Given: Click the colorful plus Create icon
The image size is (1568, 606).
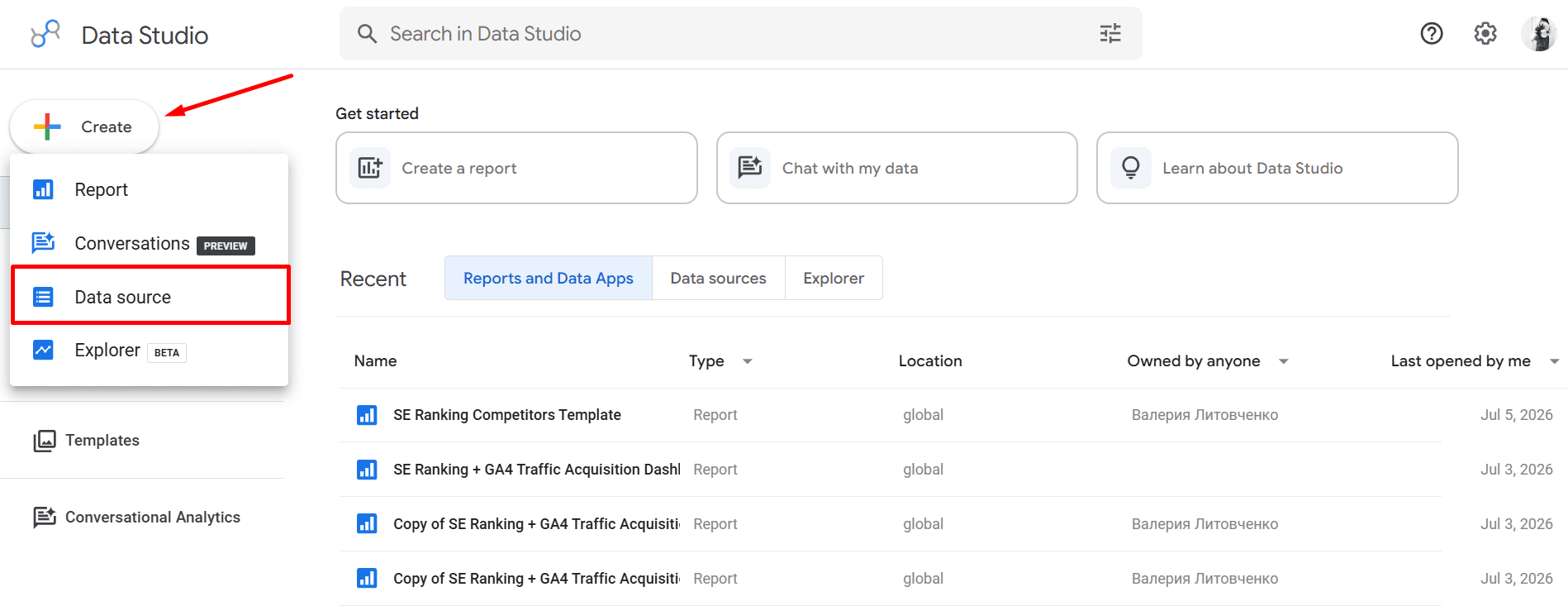Looking at the screenshot, I should [47, 126].
